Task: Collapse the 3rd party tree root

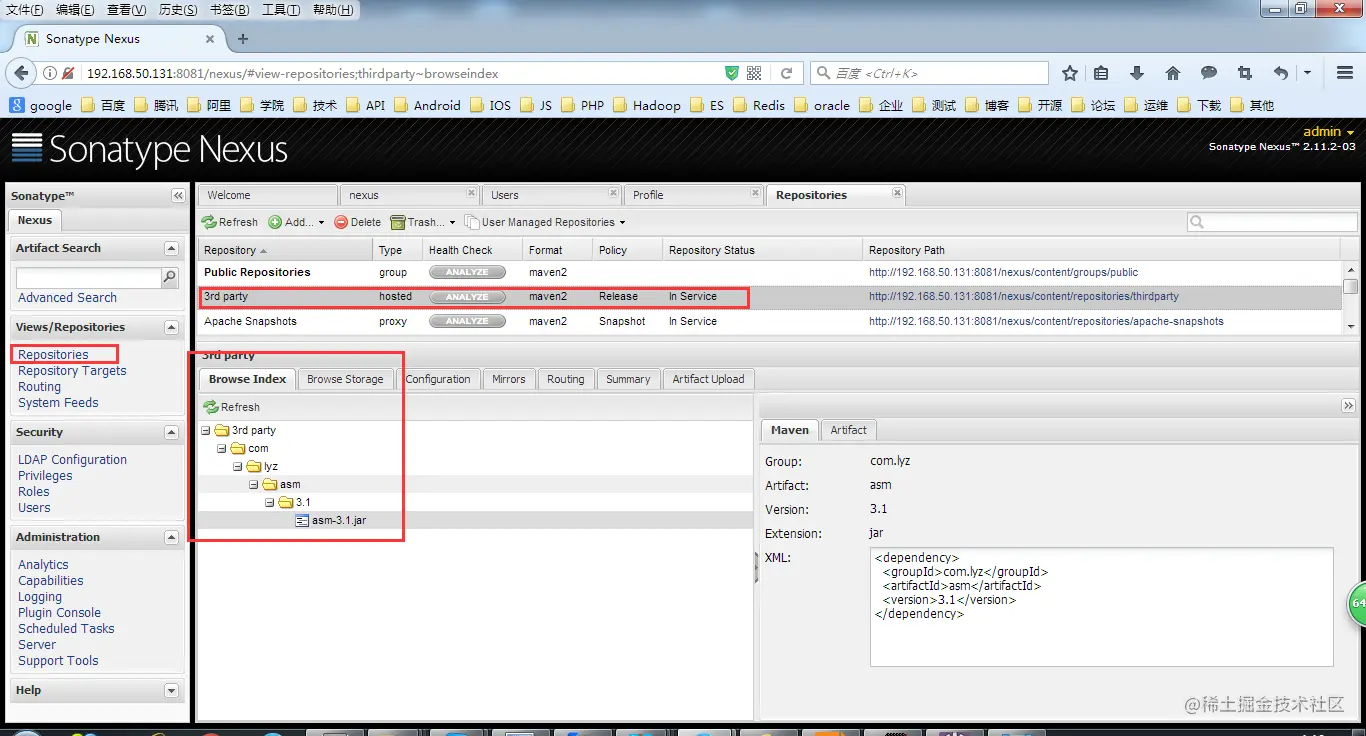Action: [206, 430]
